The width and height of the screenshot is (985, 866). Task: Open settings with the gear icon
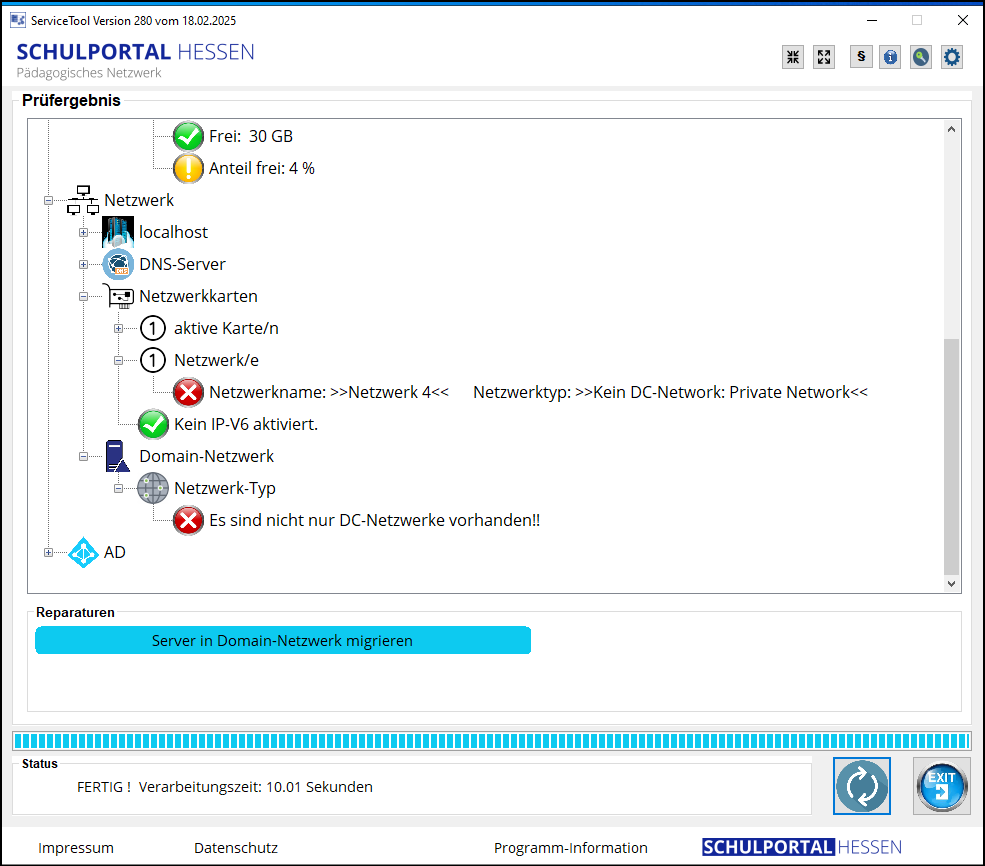[x=952, y=57]
